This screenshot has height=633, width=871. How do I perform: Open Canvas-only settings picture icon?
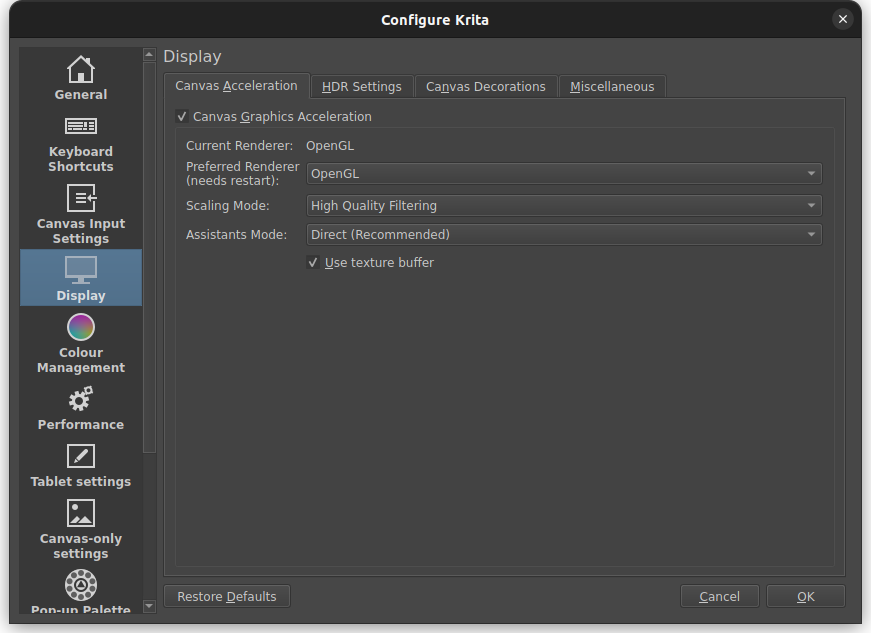pyautogui.click(x=81, y=514)
